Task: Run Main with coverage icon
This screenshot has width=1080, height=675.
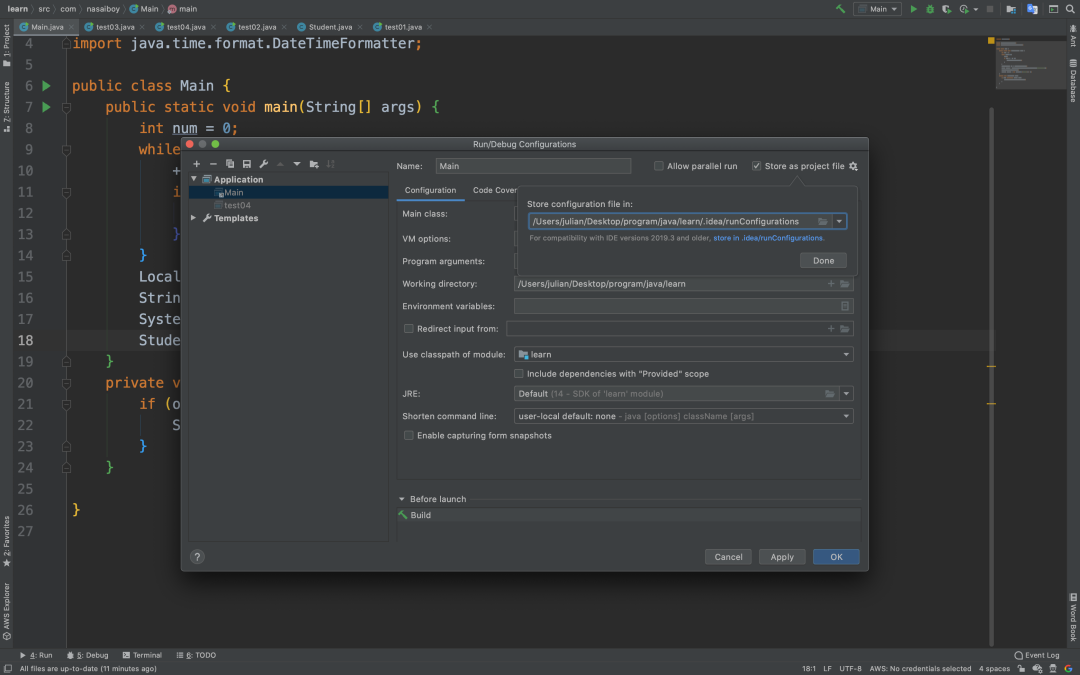Action: (946, 9)
